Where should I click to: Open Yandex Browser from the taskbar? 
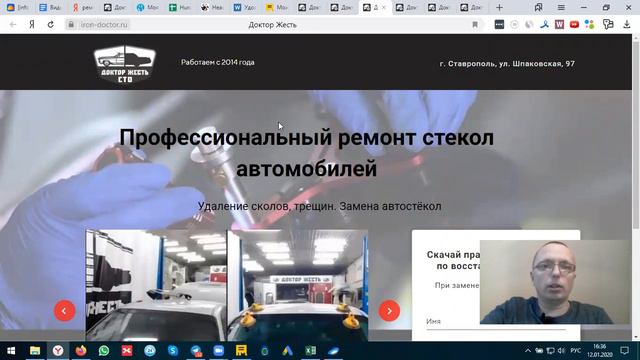[x=58, y=351]
